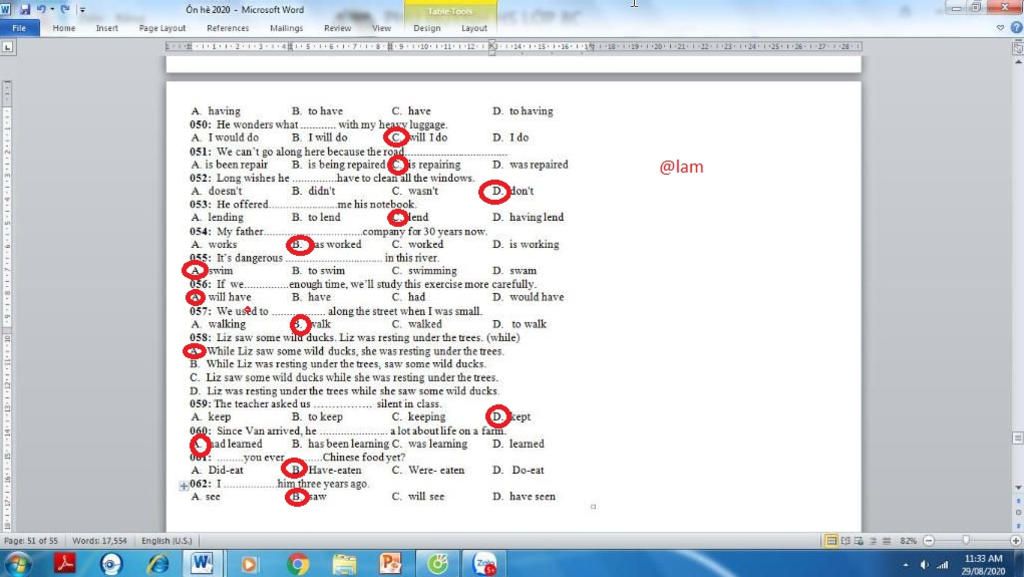Open the Zalo app from the taskbar
Image resolution: width=1024 pixels, height=577 pixels.
coord(484,563)
